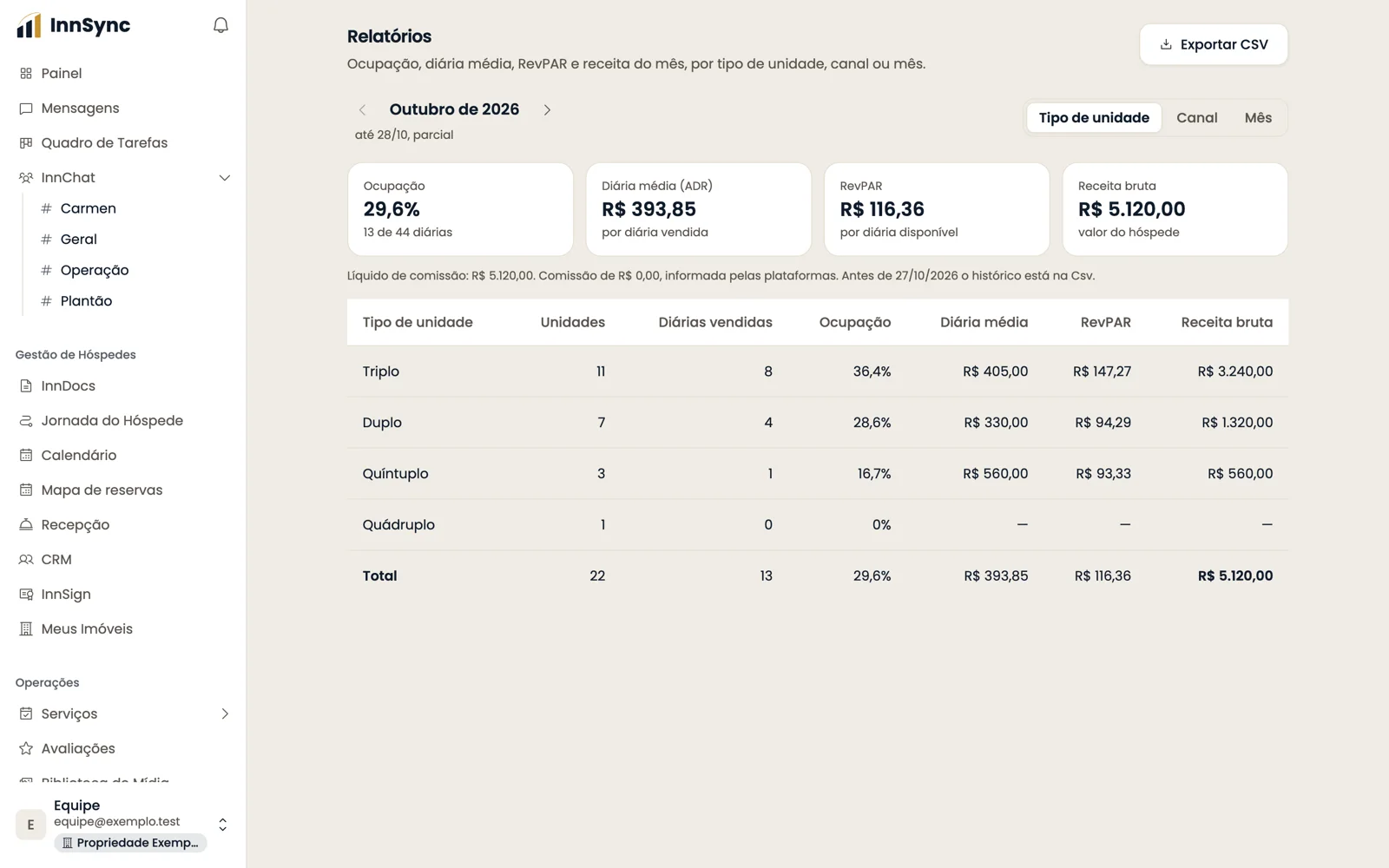The image size is (1389, 868).
Task: Switch to the Mês tab
Action: pos(1258,118)
